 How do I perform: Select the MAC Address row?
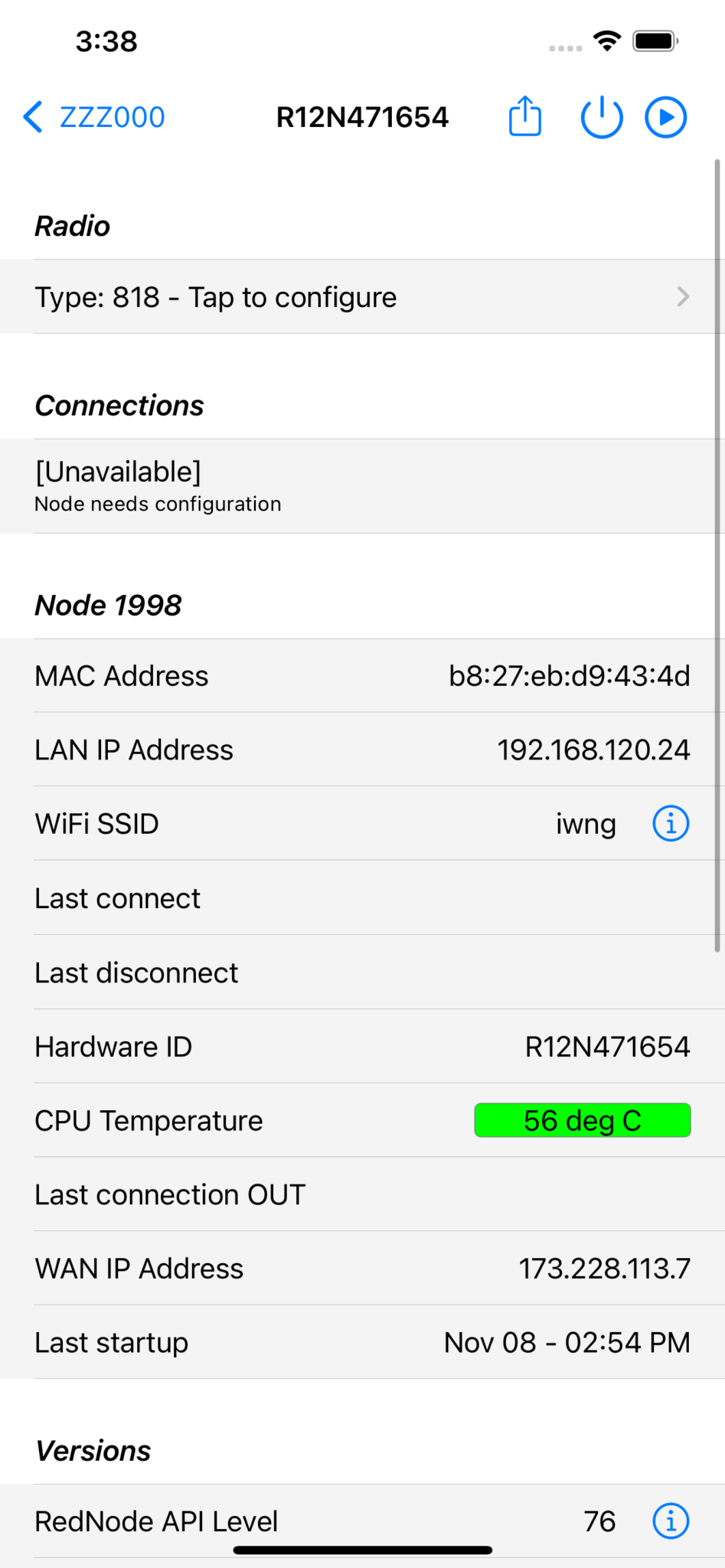click(306, 675)
